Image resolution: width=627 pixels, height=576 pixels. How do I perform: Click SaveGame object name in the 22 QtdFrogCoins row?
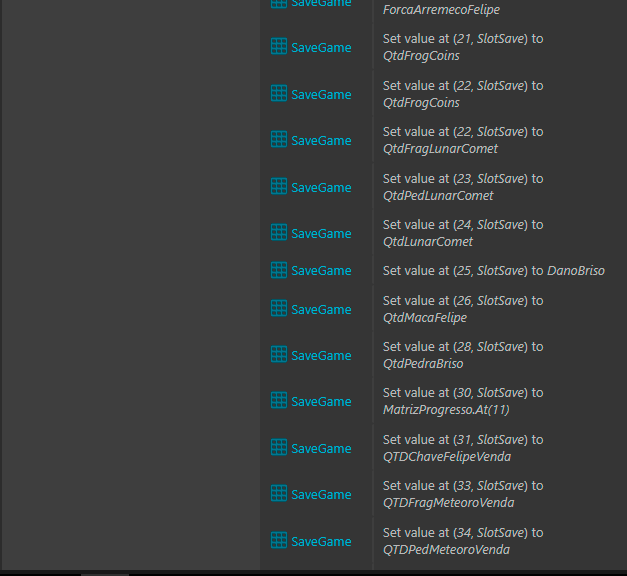tap(321, 94)
